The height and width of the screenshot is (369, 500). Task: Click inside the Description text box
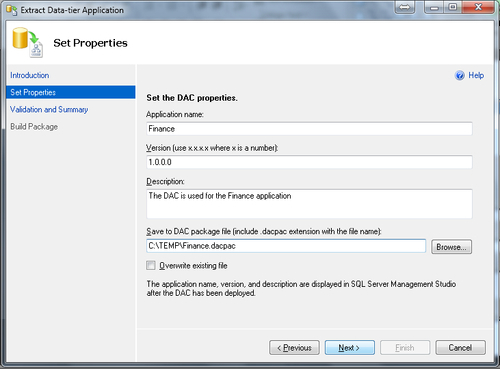pos(309,204)
